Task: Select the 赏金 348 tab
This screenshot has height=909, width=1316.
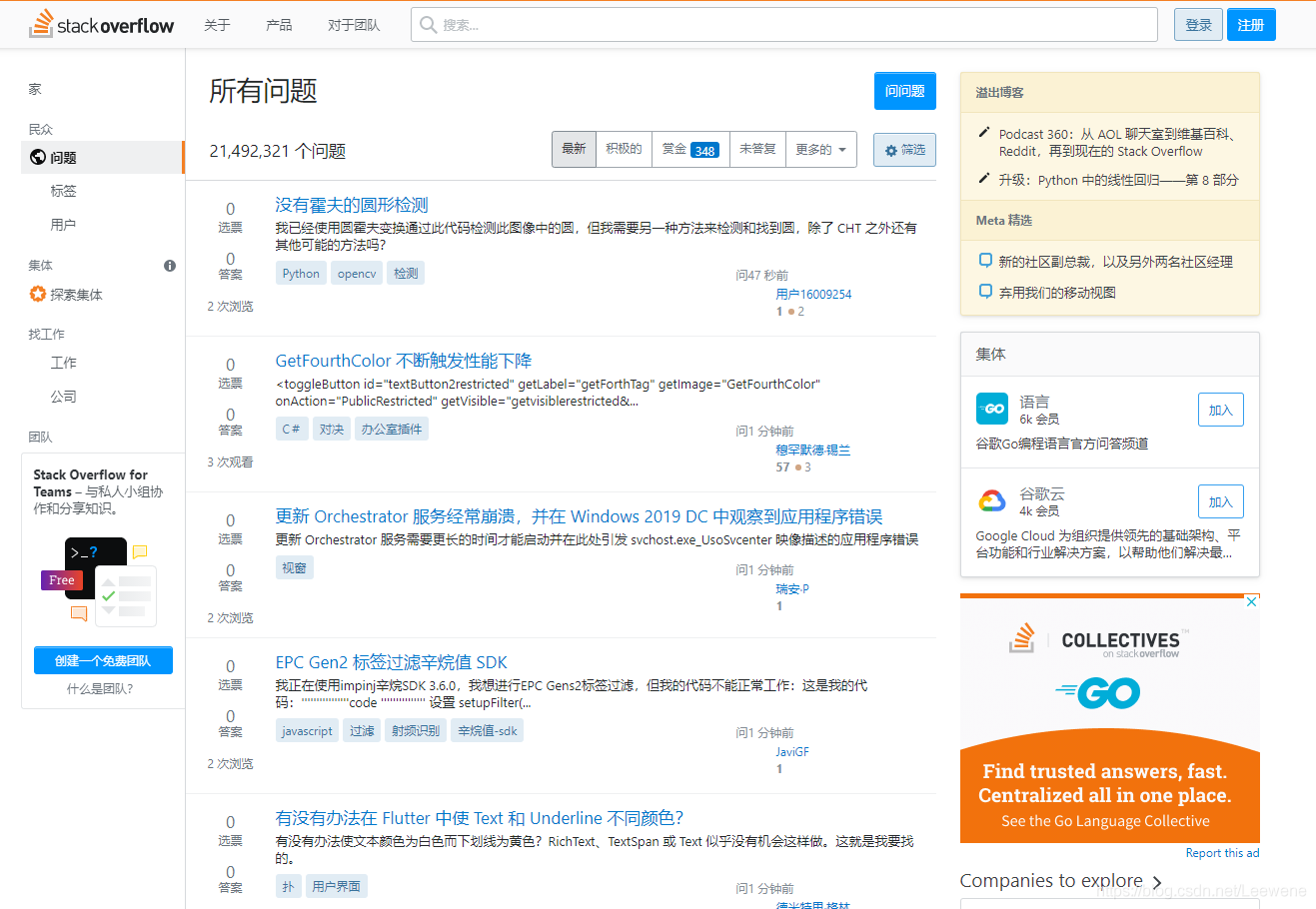Action: pos(690,150)
